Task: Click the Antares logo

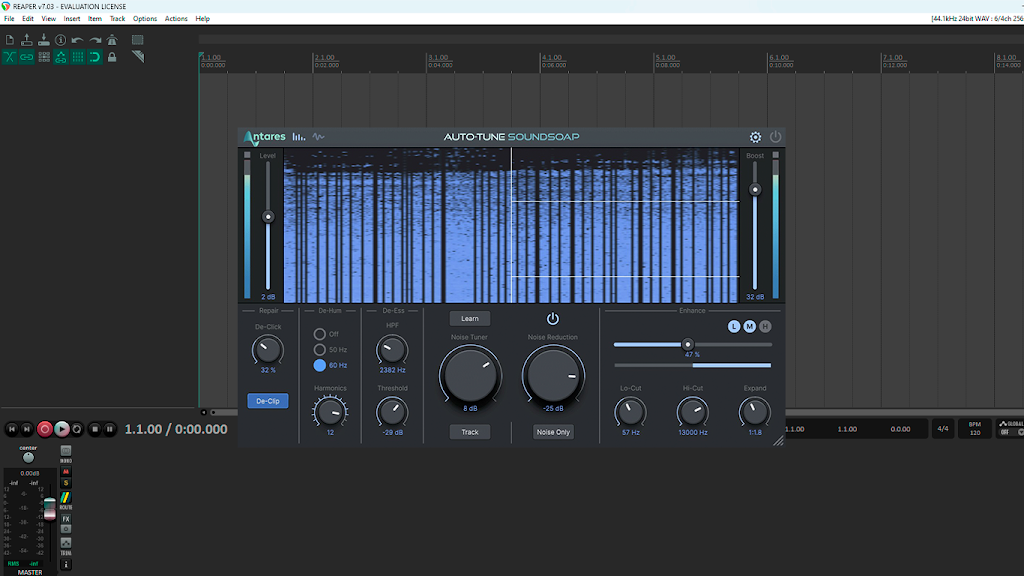Action: coord(264,137)
